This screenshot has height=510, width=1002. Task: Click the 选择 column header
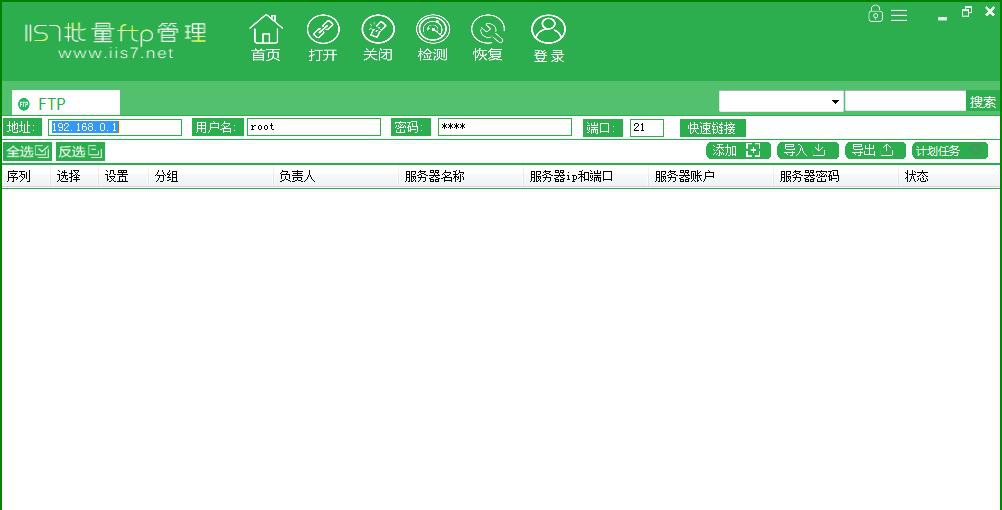coord(74,176)
